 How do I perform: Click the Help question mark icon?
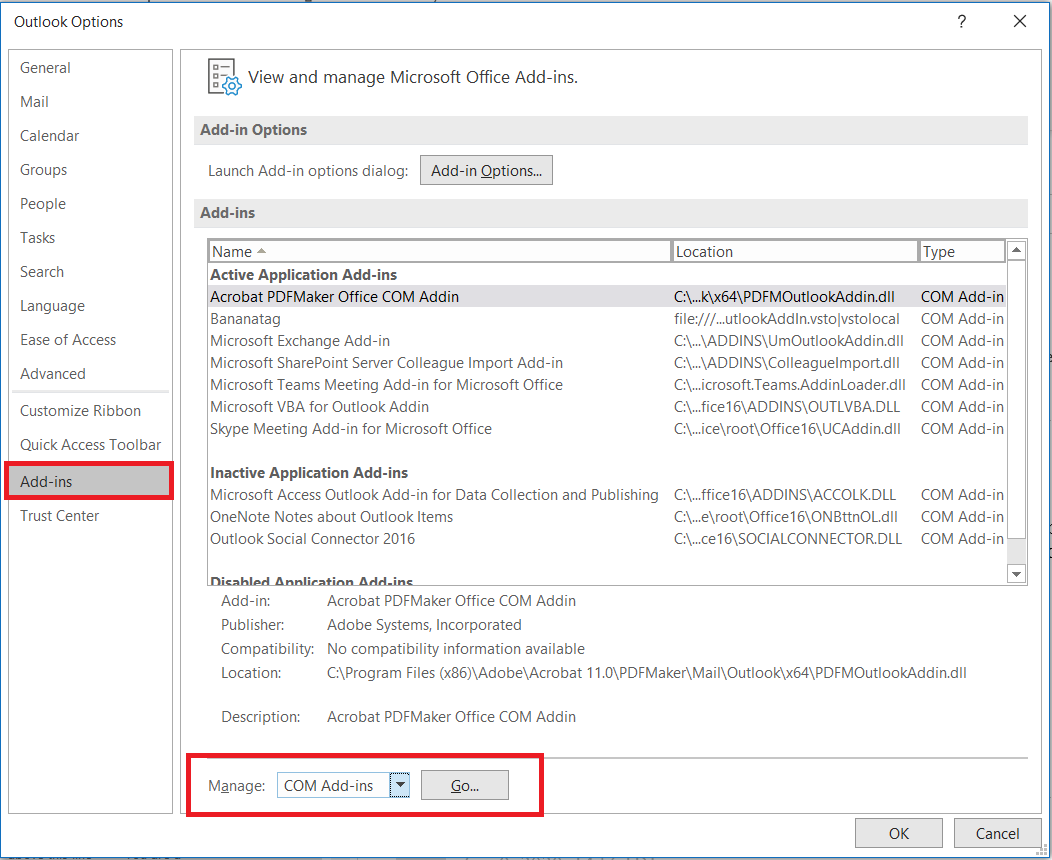click(961, 22)
